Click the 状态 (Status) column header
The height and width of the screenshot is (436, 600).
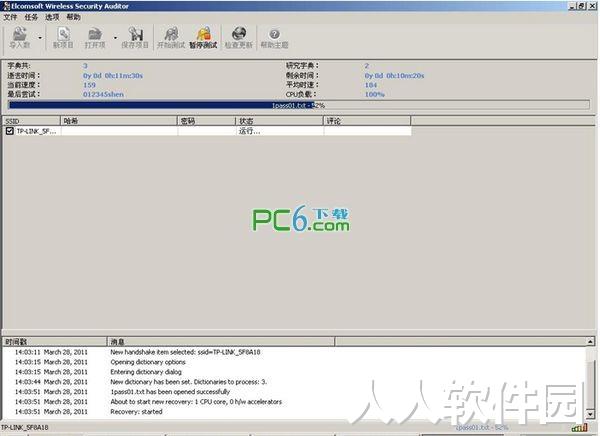(x=279, y=121)
